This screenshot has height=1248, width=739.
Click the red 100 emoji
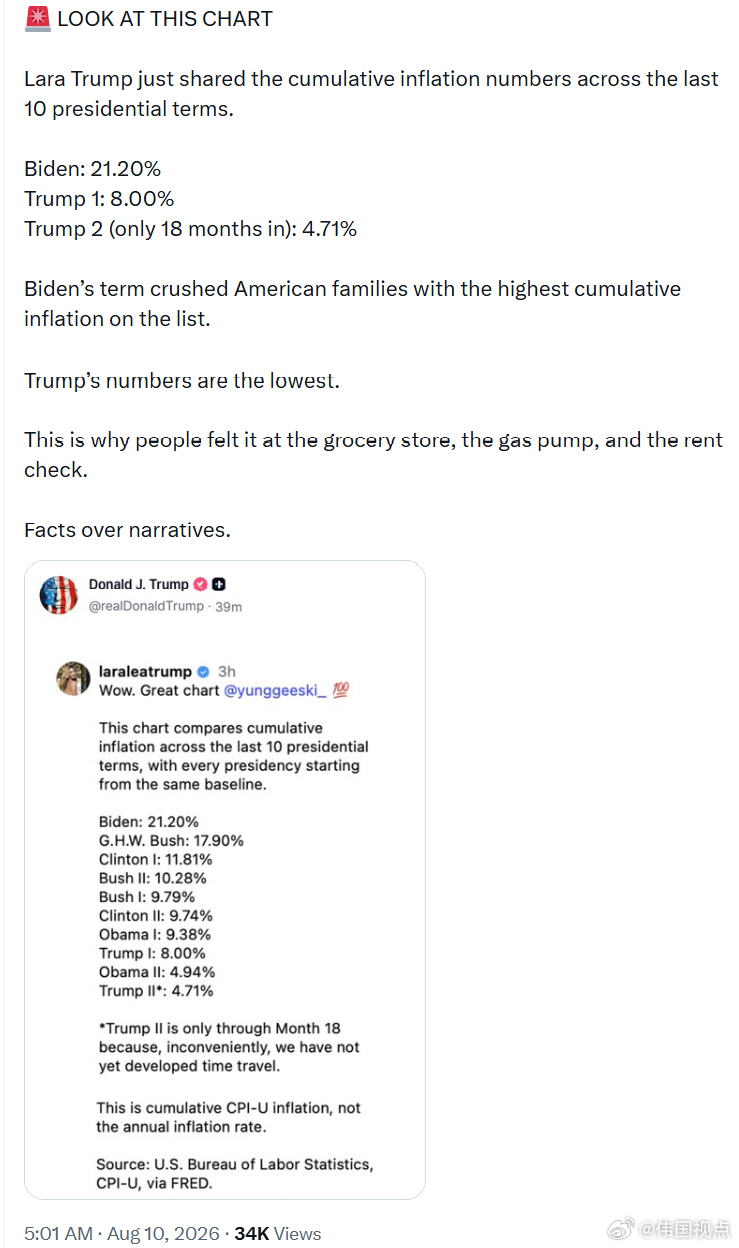coord(340,690)
